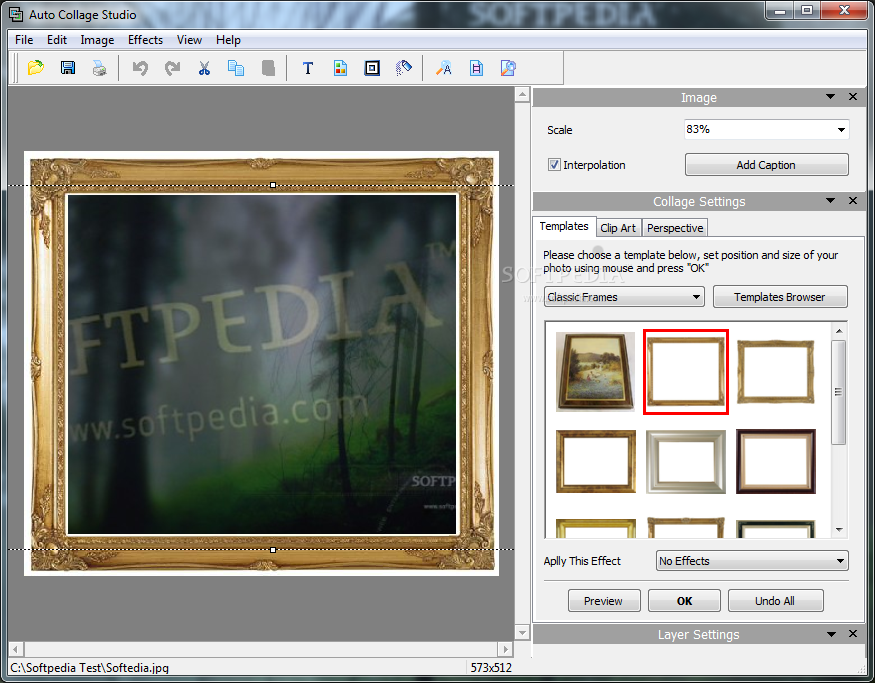This screenshot has width=875, height=683.
Task: Open the colored collage template icon
Action: pos(340,68)
